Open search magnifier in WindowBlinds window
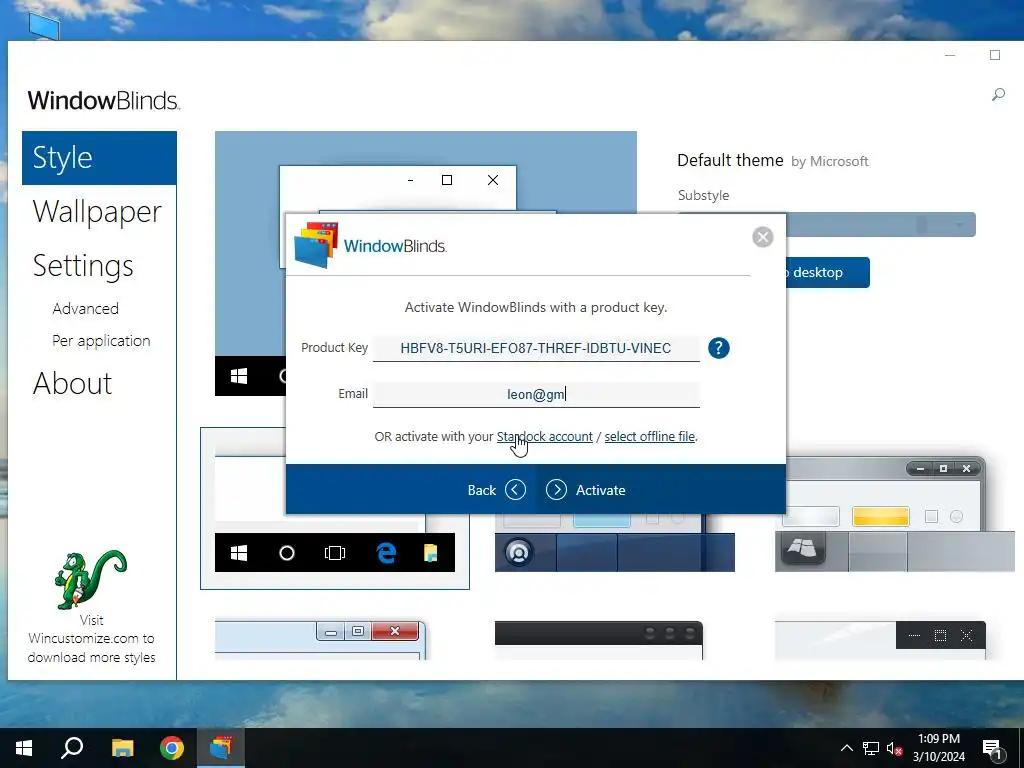Image resolution: width=1024 pixels, height=768 pixels. click(998, 95)
